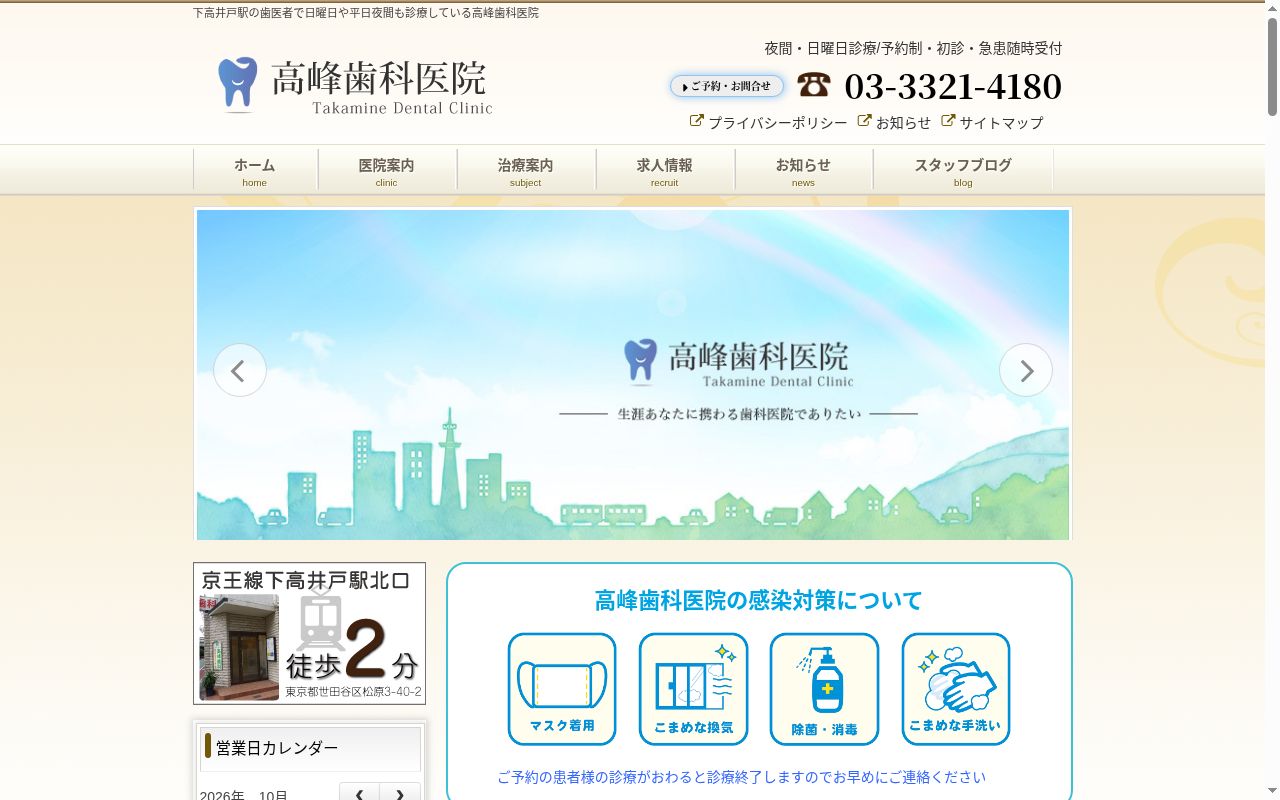Click the clinic entrance photo thumbnail
The height and width of the screenshot is (800, 1280).
[239, 647]
